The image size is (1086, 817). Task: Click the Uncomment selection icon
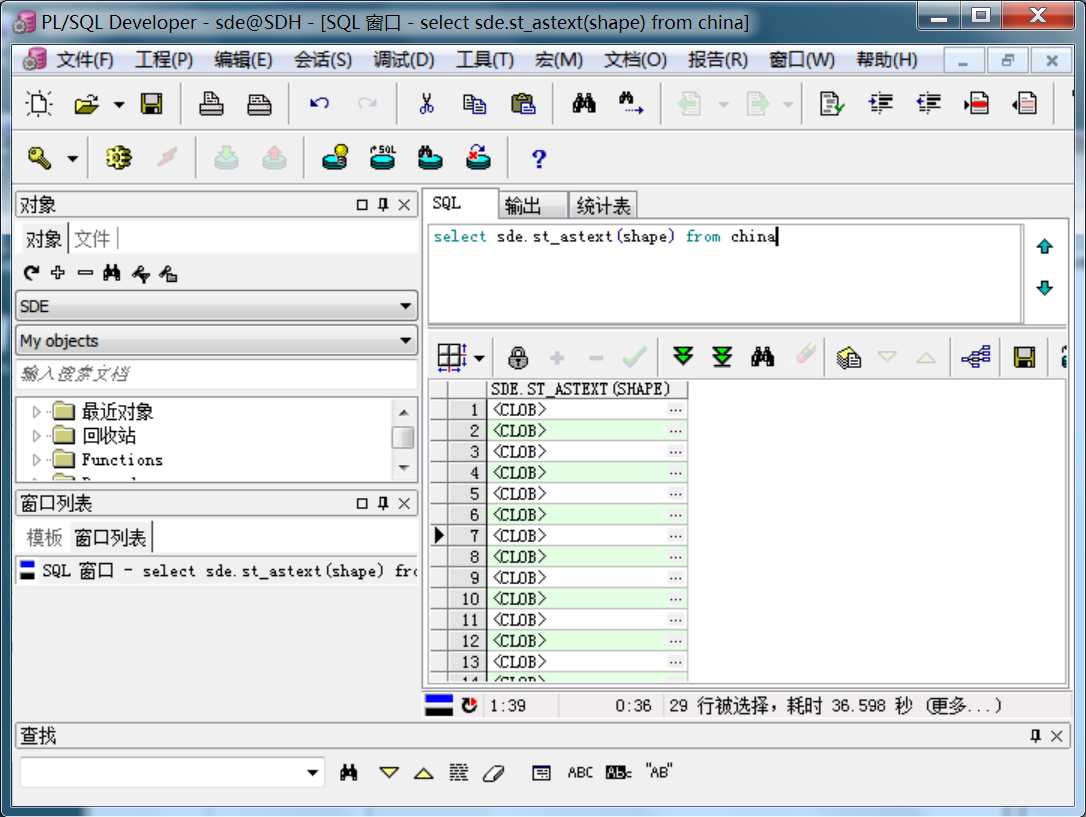[1024, 104]
